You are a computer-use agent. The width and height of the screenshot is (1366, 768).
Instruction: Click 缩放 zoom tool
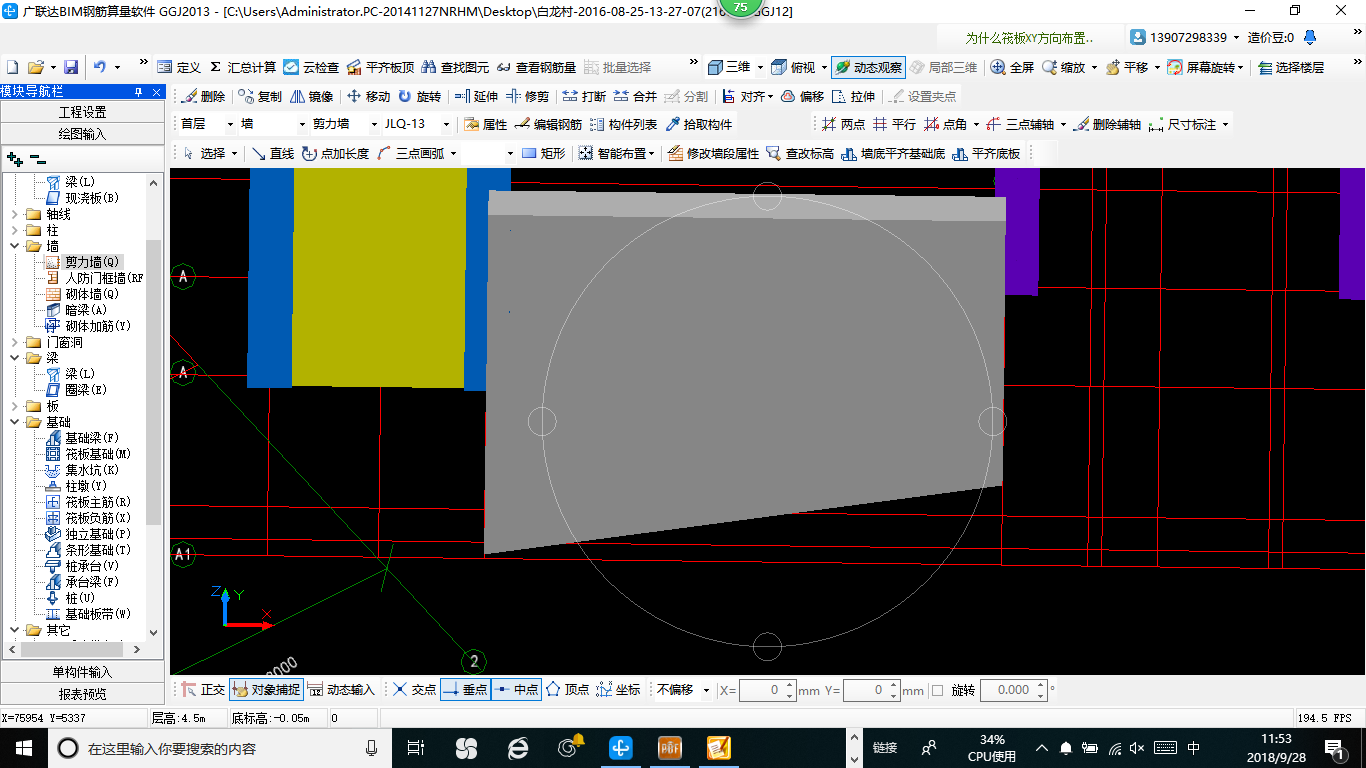point(1064,67)
